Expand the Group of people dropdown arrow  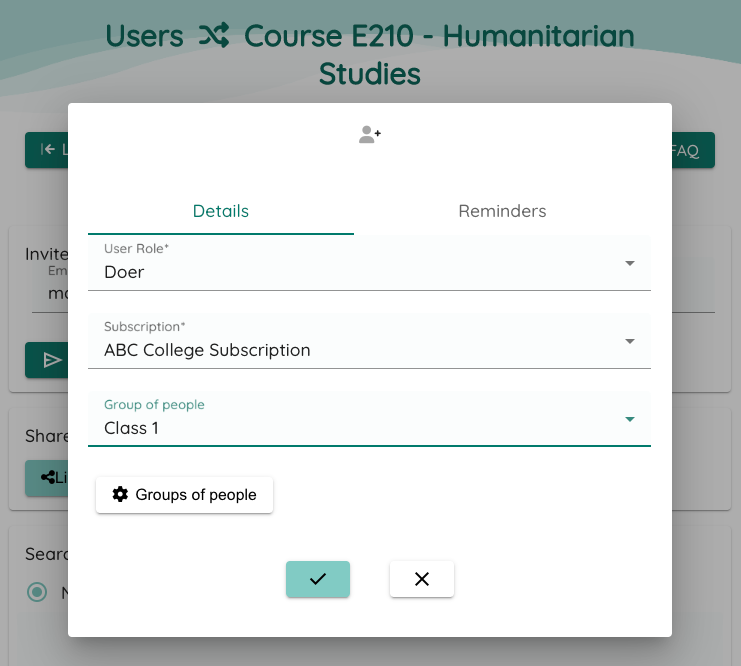(x=629, y=419)
